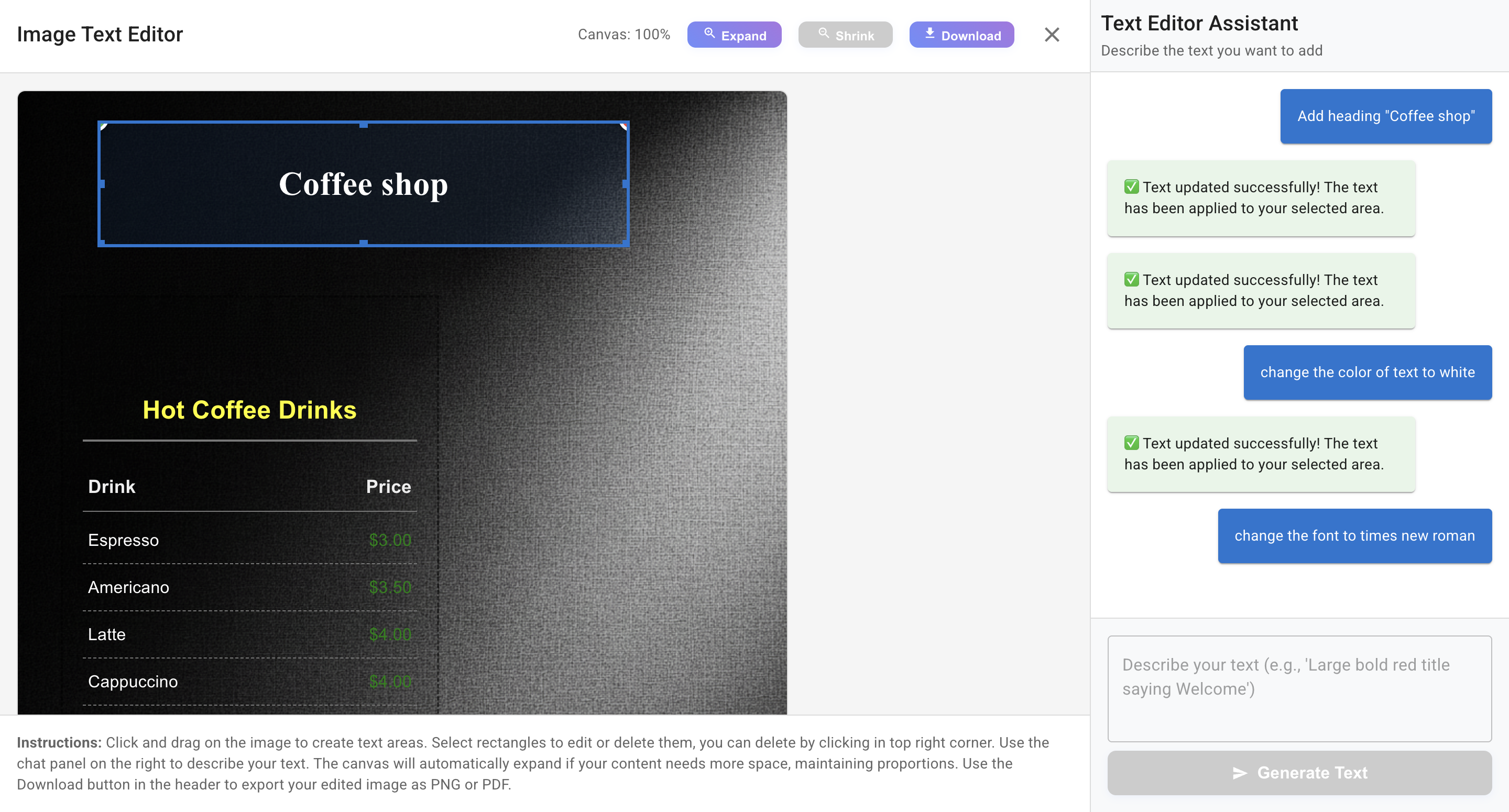Close the Image Text Editor with the X
Viewport: 1509px width, 812px height.
[x=1052, y=35]
